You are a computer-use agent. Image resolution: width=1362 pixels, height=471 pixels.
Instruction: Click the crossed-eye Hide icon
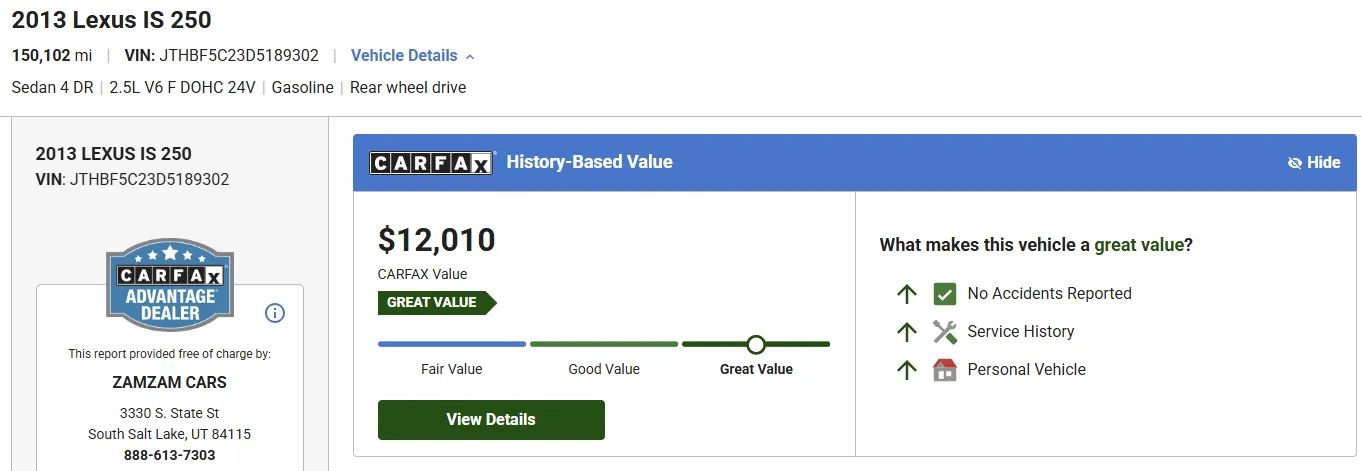click(x=1294, y=163)
